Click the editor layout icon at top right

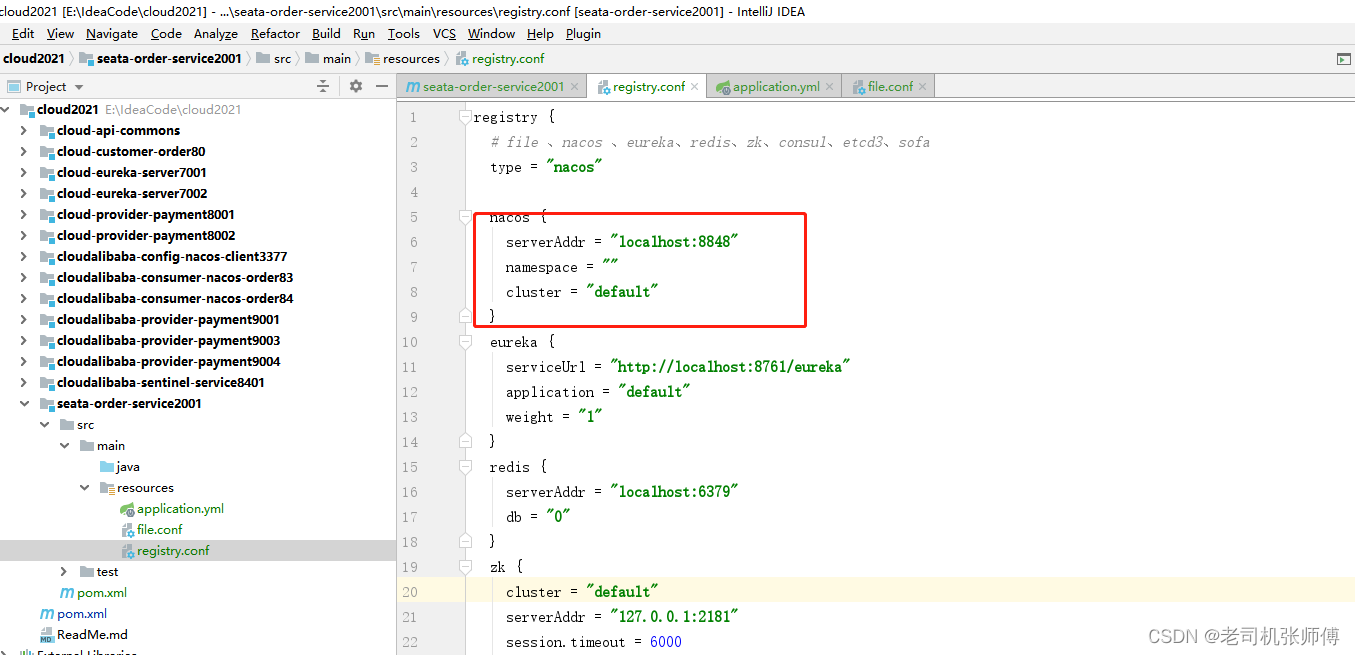point(1343,59)
